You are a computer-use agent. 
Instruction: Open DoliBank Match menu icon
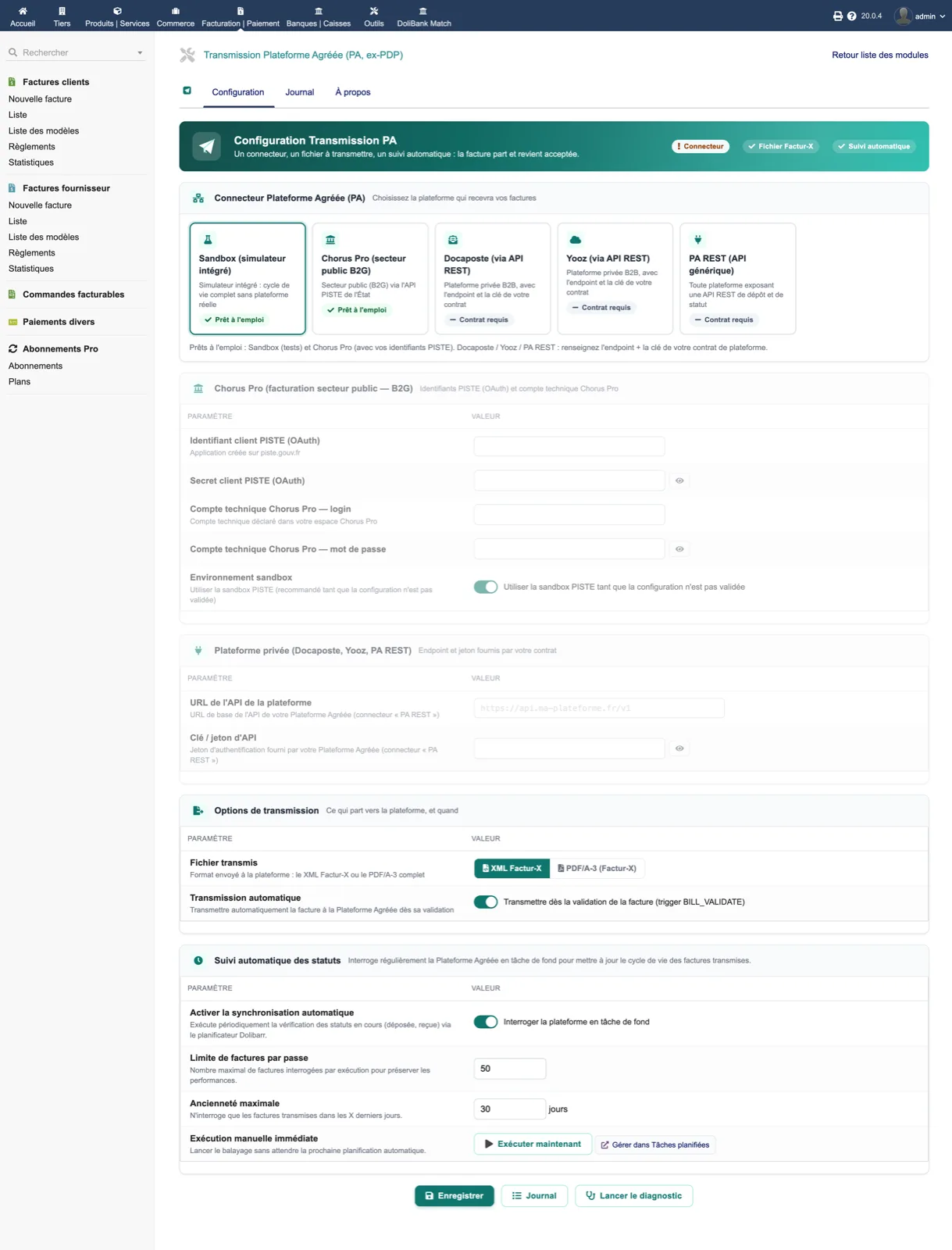(x=423, y=11)
